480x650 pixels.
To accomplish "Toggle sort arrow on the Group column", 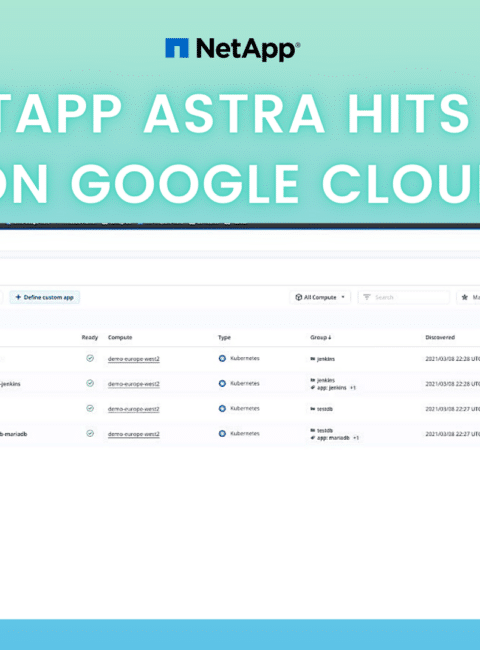I will tap(330, 337).
